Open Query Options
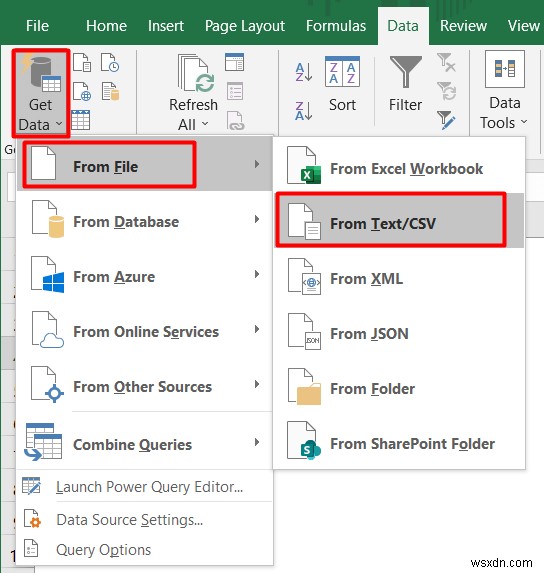The image size is (544, 573). (145, 550)
